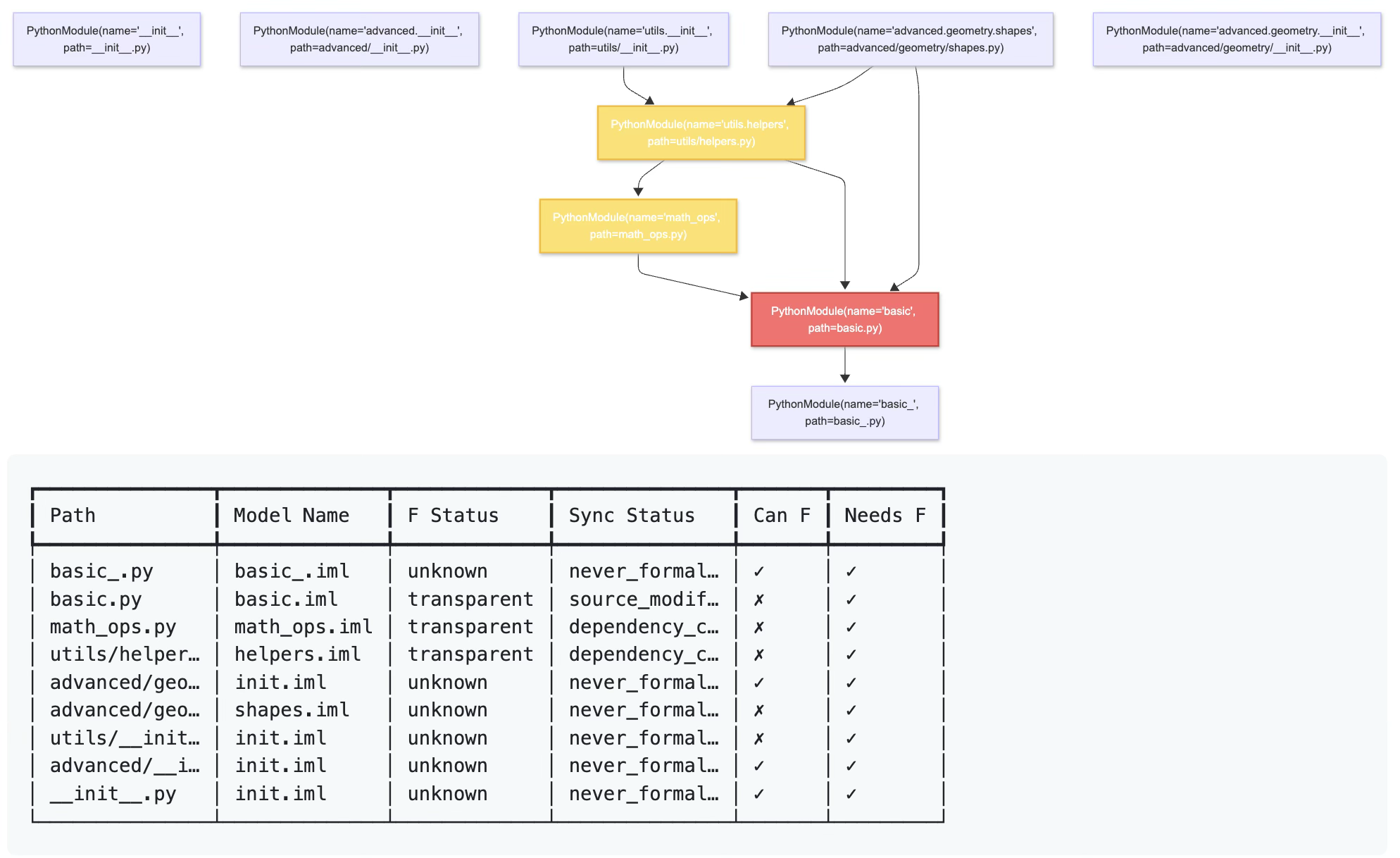Click the Path column header
This screenshot has height=858, width=1400.
[x=71, y=515]
